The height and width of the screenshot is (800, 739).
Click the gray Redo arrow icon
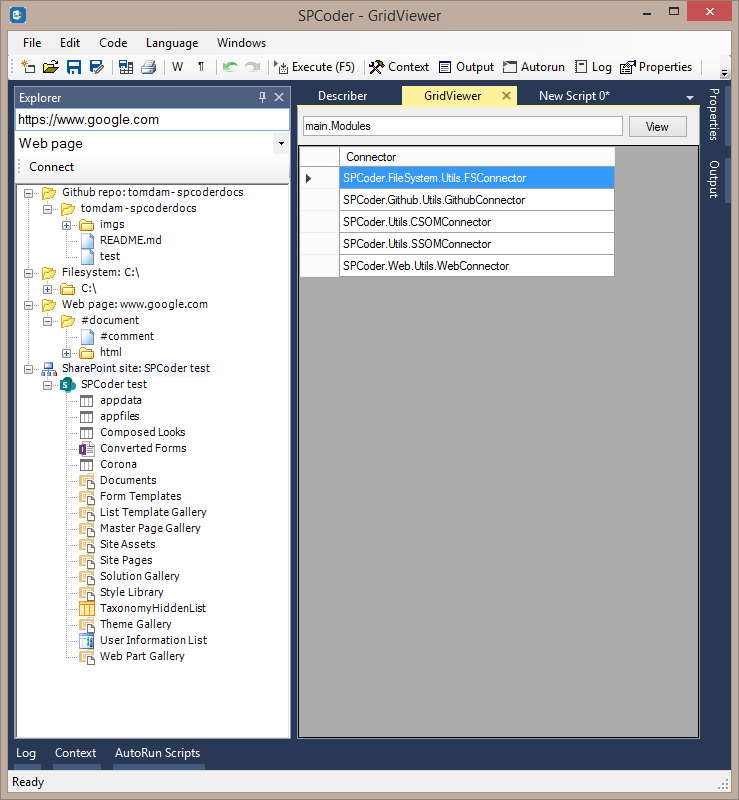(253, 67)
